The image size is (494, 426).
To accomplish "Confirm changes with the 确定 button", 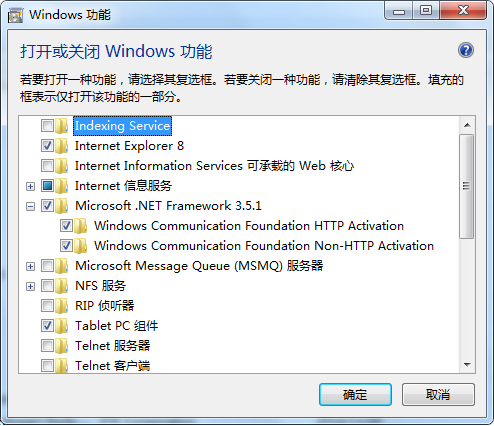I will click(355, 395).
